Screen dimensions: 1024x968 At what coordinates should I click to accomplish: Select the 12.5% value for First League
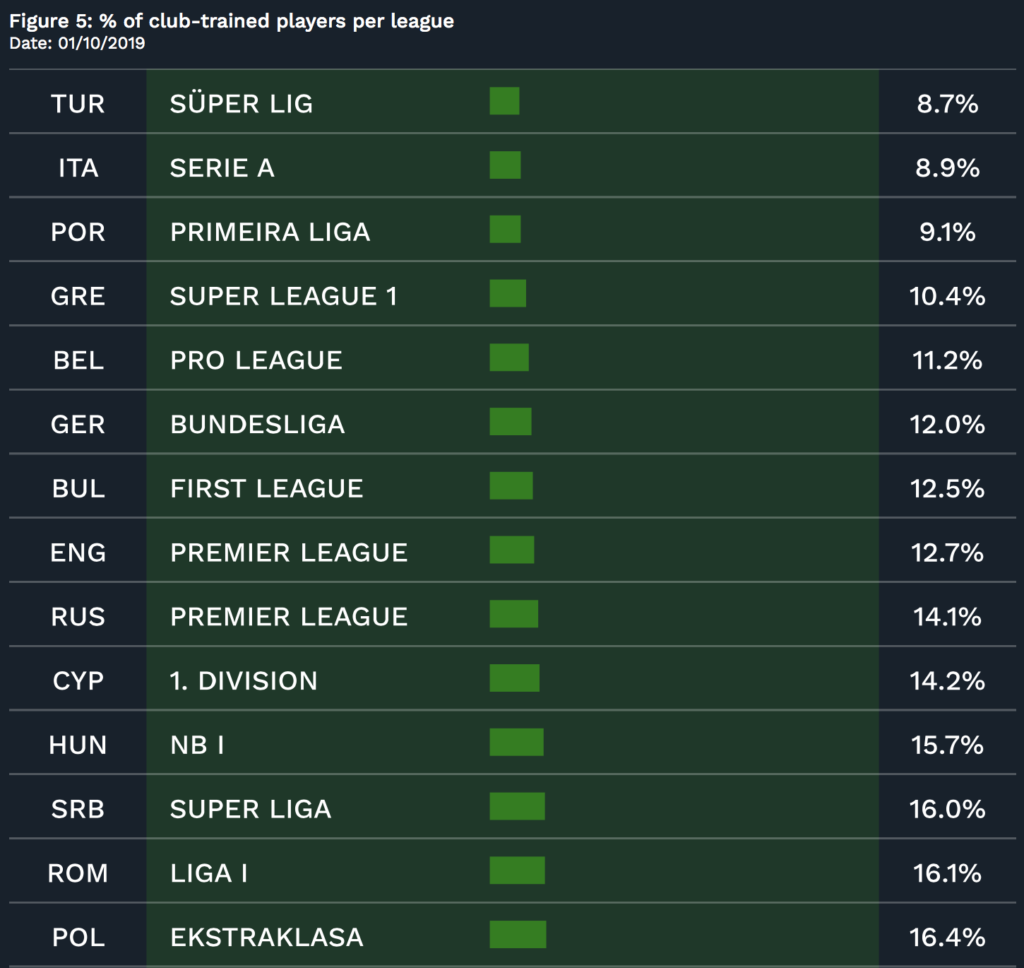point(947,489)
